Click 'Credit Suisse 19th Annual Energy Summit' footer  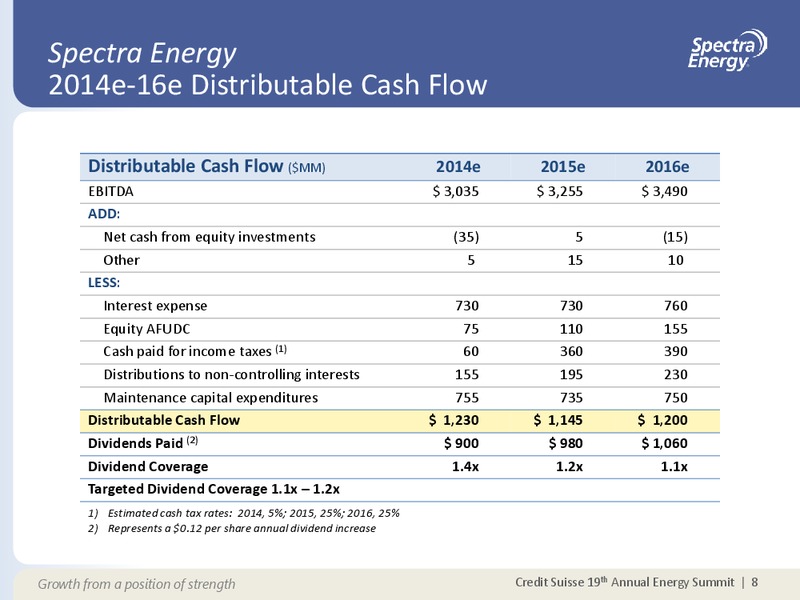click(624, 582)
